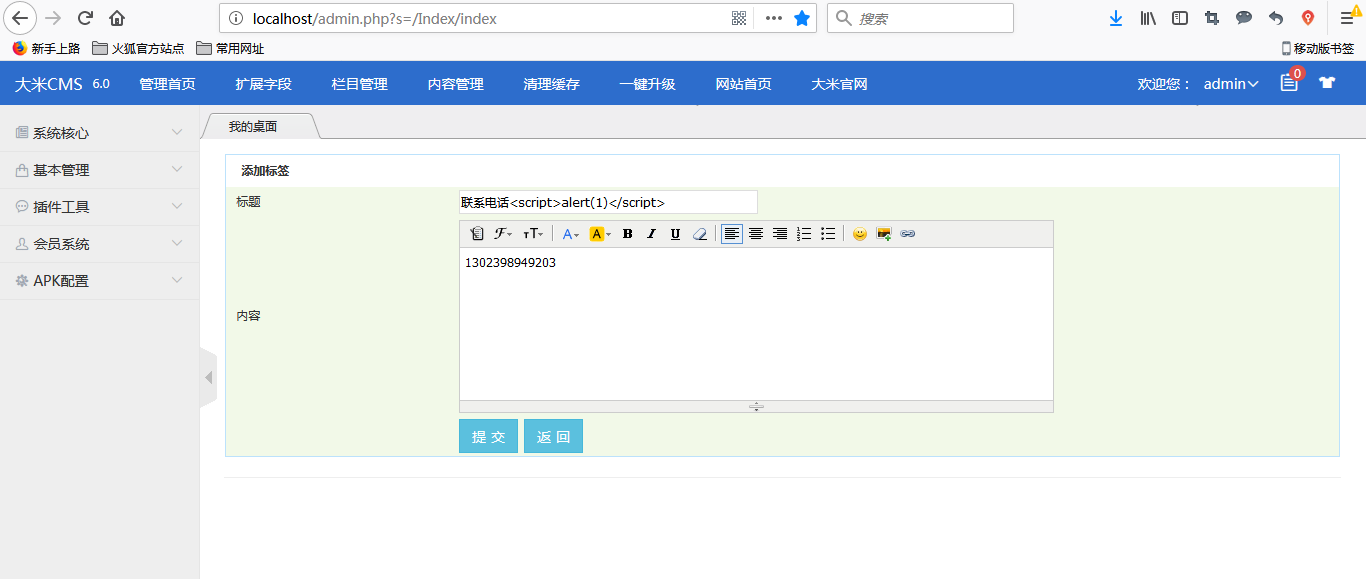The height and width of the screenshot is (579, 1366).
Task: Select right text alignment in the editor
Action: pos(780,234)
